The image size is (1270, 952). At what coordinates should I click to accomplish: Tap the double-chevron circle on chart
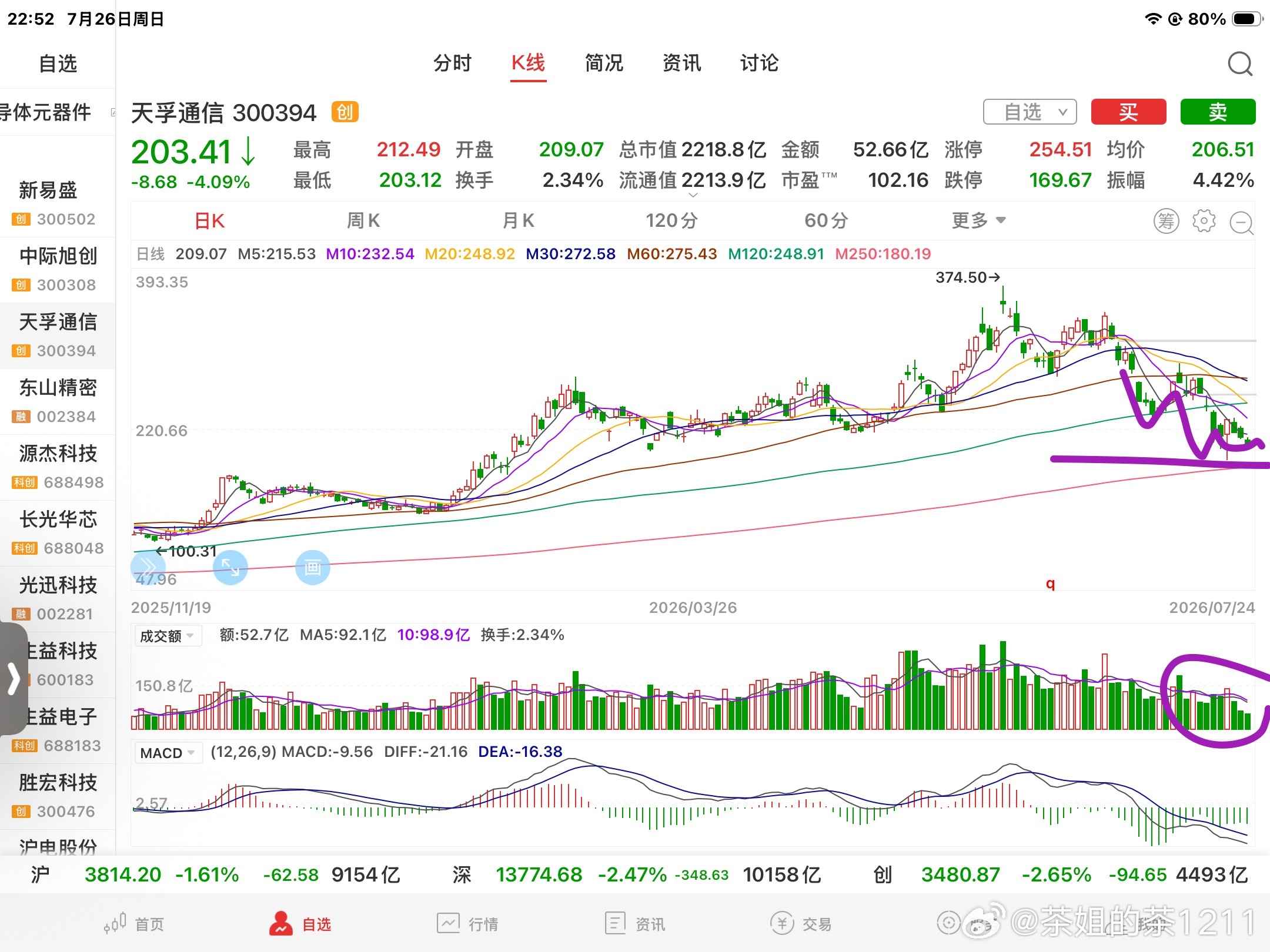click(148, 567)
